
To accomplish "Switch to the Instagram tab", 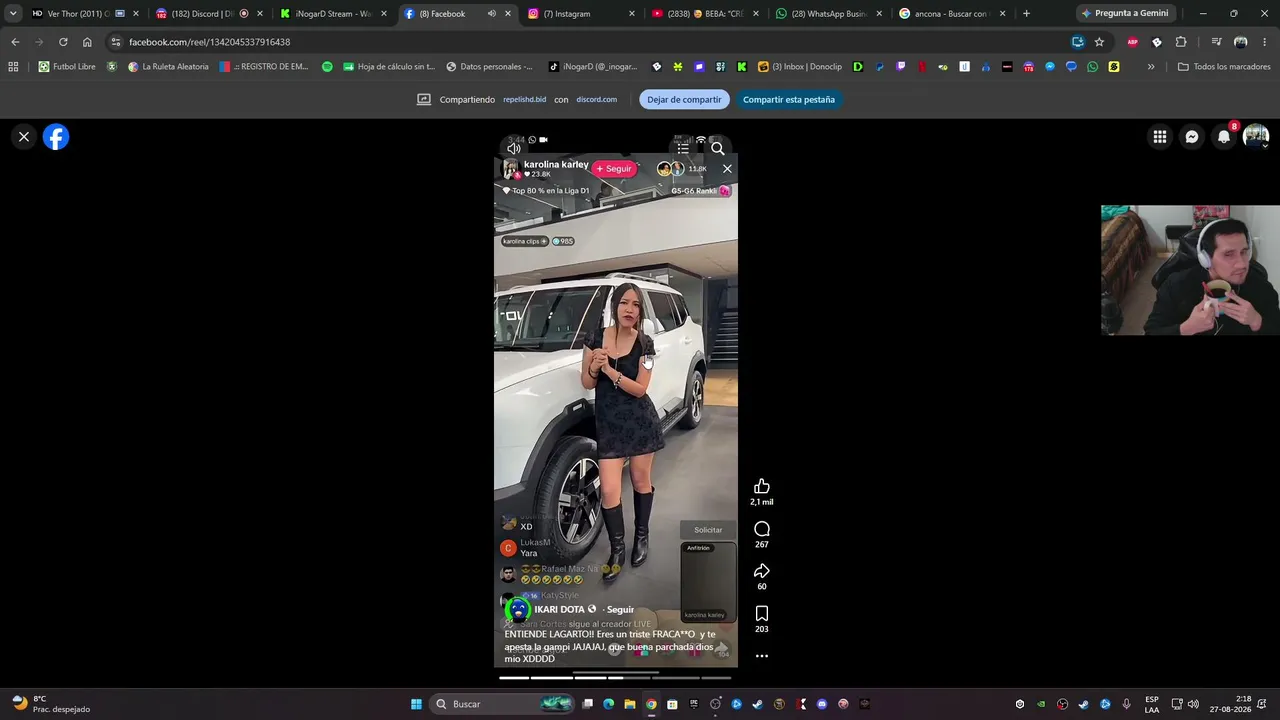I will [x=573, y=14].
